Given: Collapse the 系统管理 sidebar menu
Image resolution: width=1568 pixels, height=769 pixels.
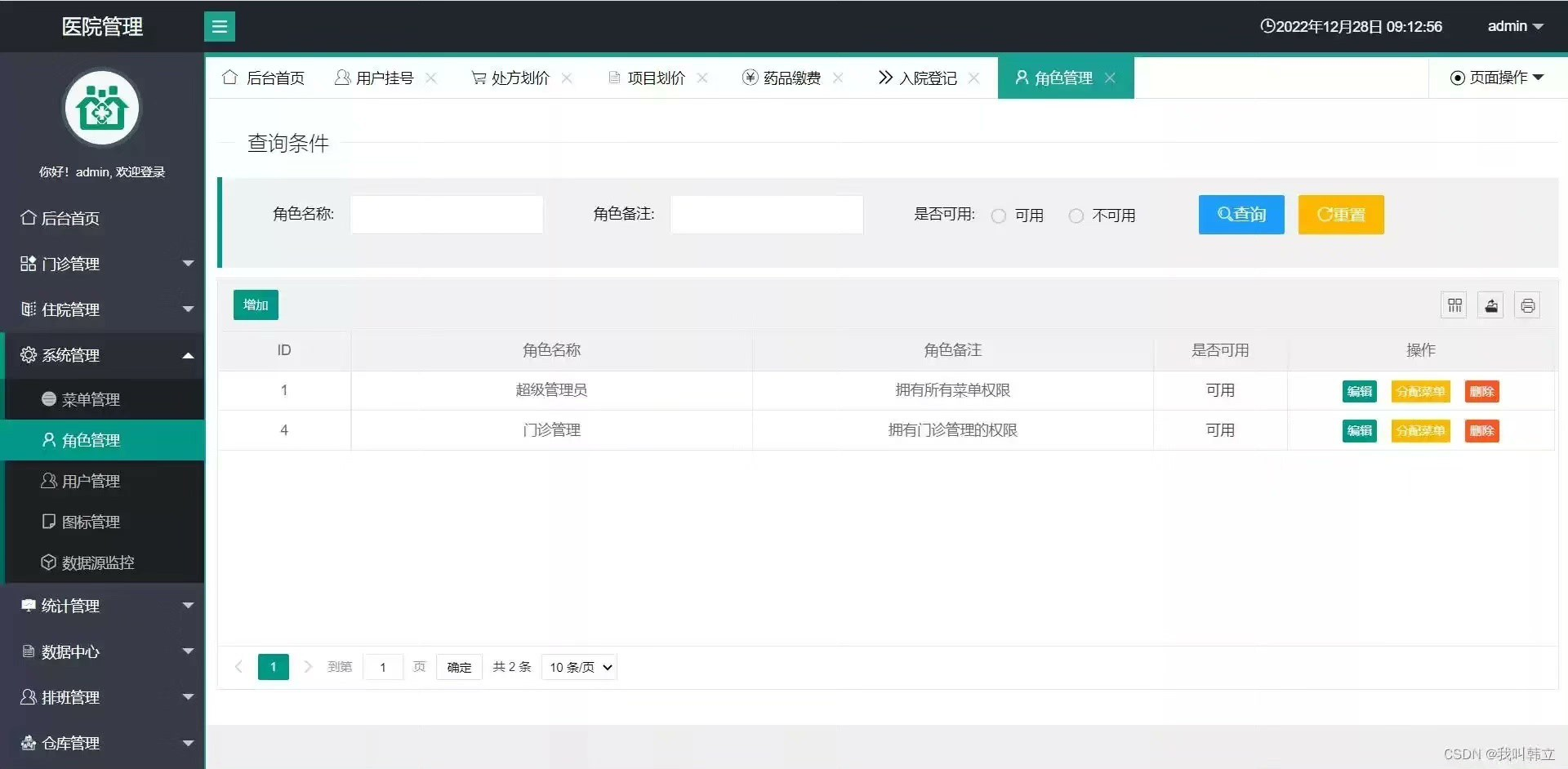Looking at the screenshot, I should [102, 355].
